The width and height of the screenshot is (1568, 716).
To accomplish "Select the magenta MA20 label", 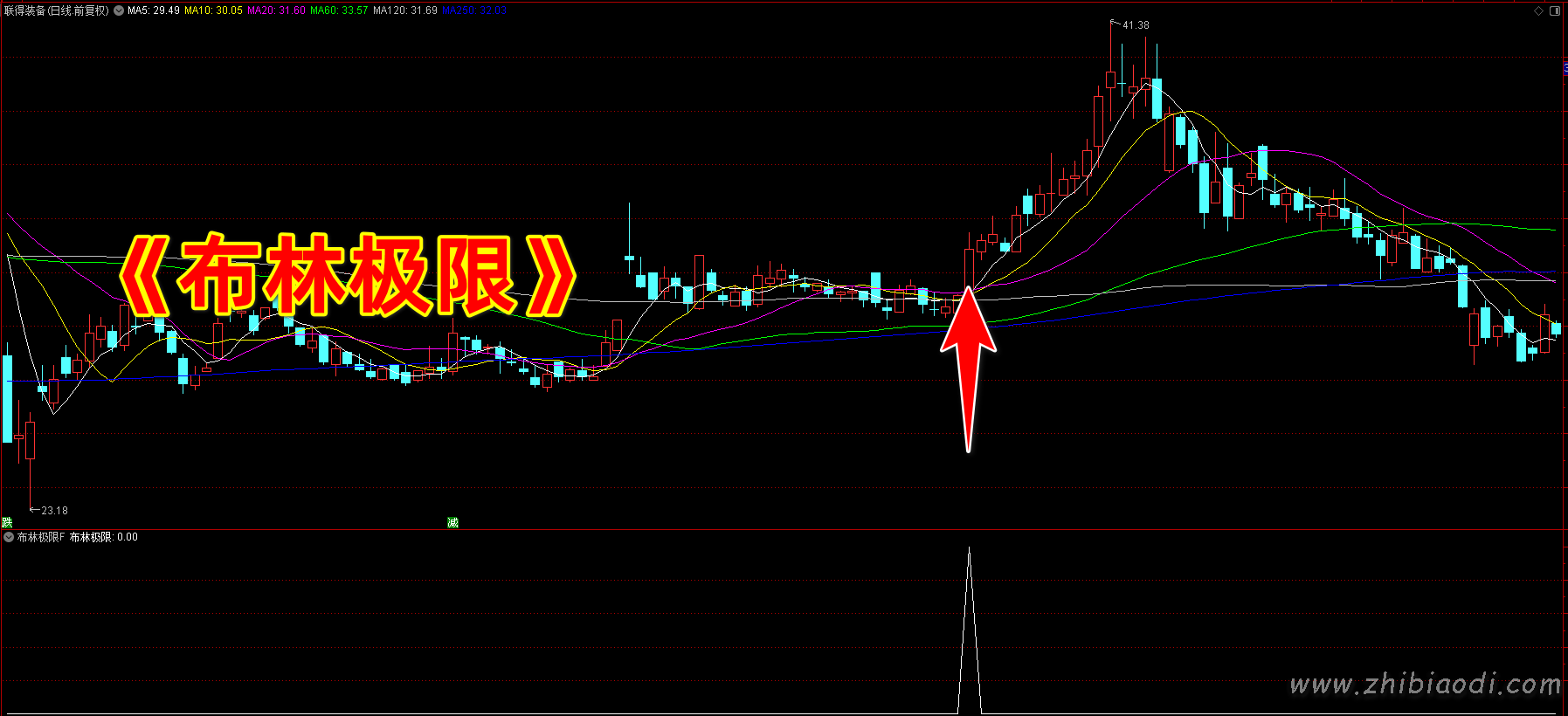I will tap(276, 11).
